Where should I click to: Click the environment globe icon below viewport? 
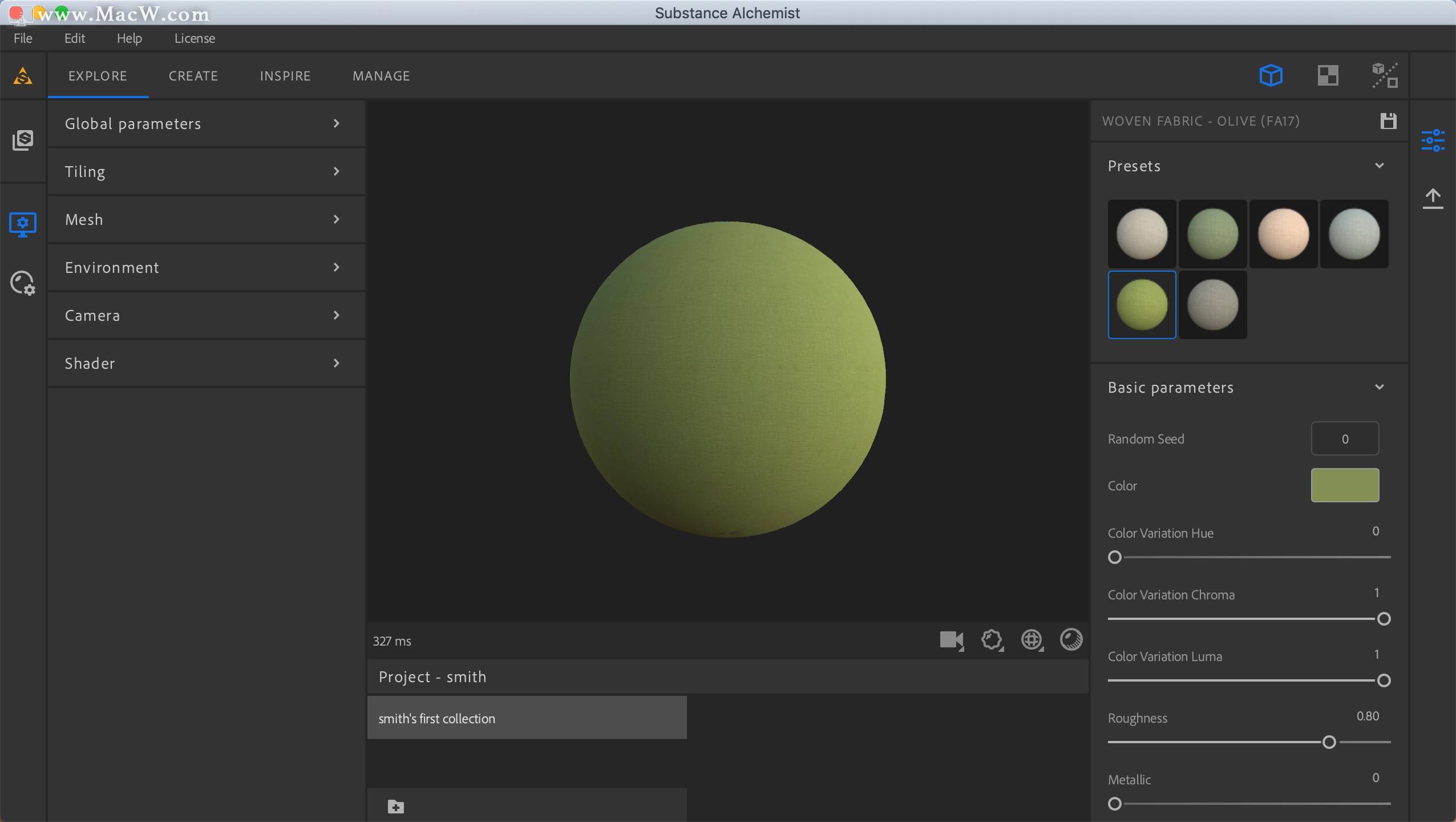coord(1032,640)
